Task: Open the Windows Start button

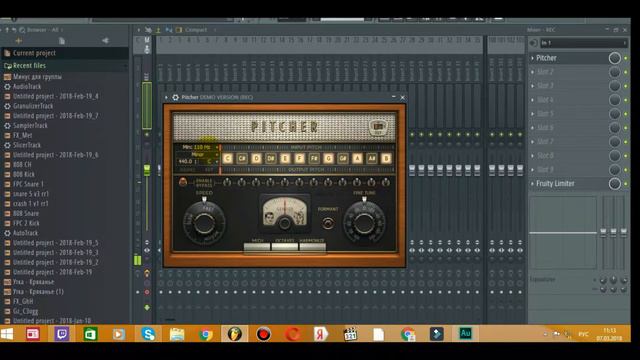Action: click(7, 334)
